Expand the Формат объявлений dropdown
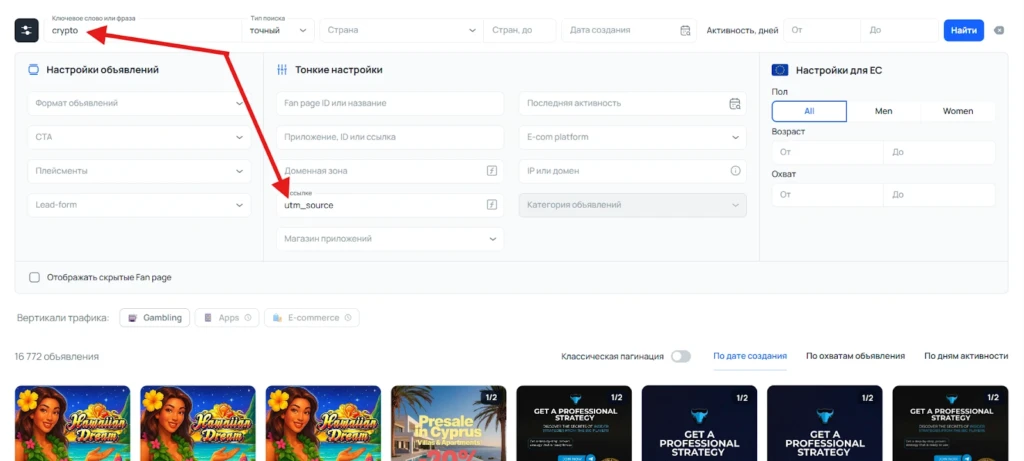The image size is (1024, 461). point(139,103)
